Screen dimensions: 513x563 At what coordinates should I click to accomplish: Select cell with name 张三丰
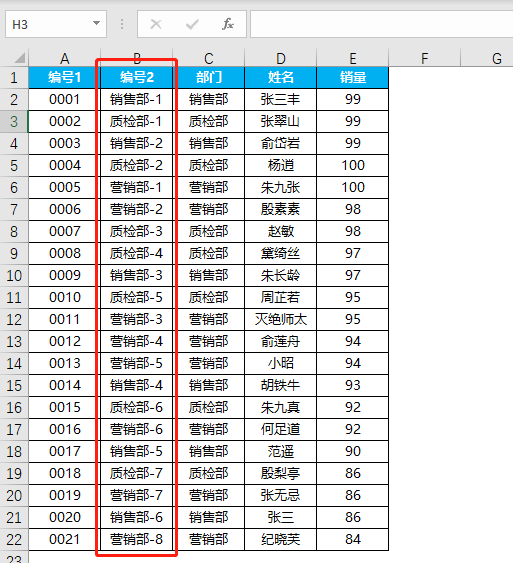(x=281, y=99)
